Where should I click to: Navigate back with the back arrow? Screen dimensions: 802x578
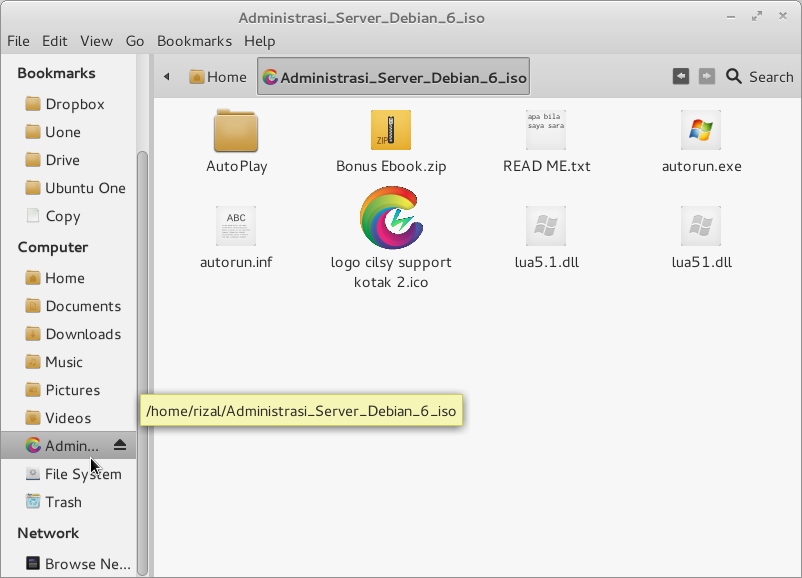pos(166,76)
